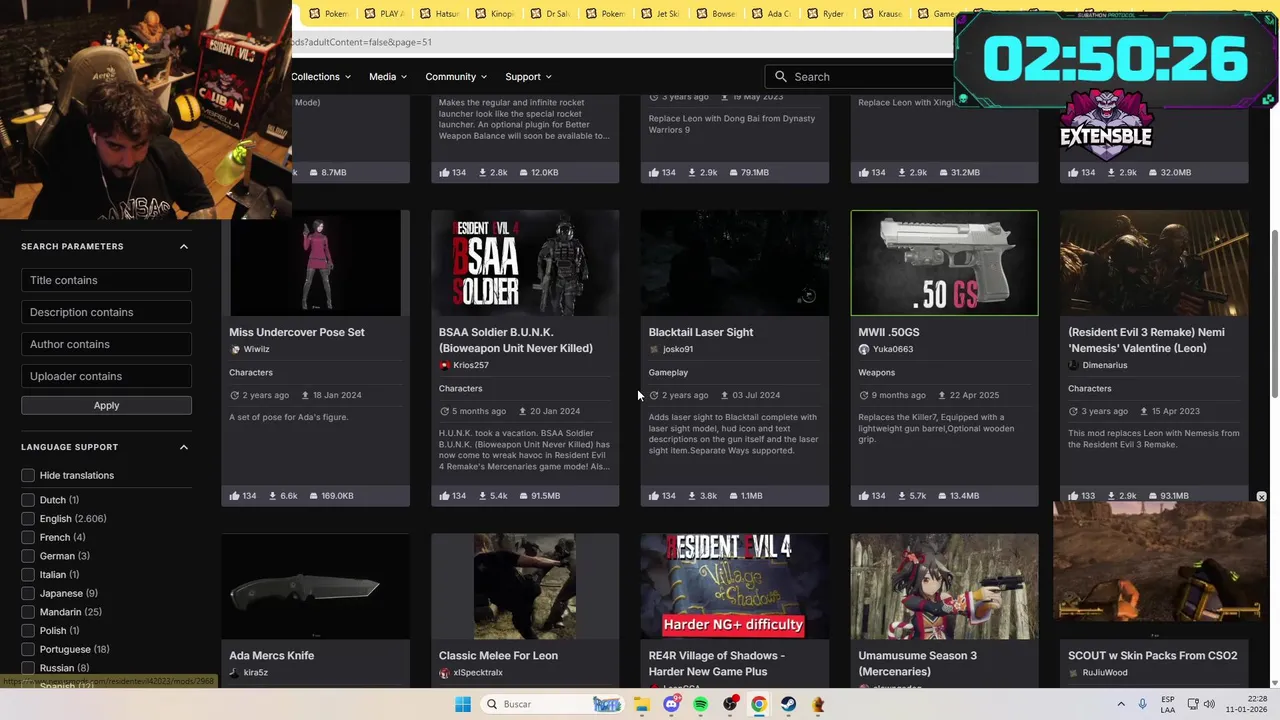
Task: Click the upload date icon on Blacktail Laser Sight
Action: point(725,395)
